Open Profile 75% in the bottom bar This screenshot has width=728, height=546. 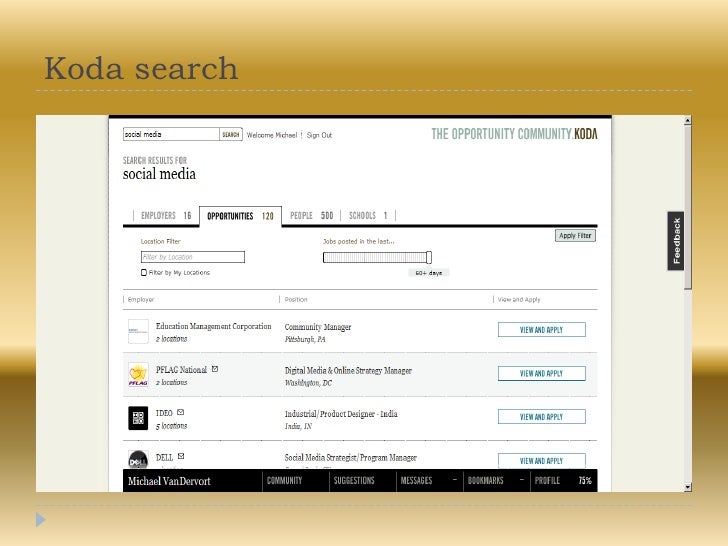(563, 481)
